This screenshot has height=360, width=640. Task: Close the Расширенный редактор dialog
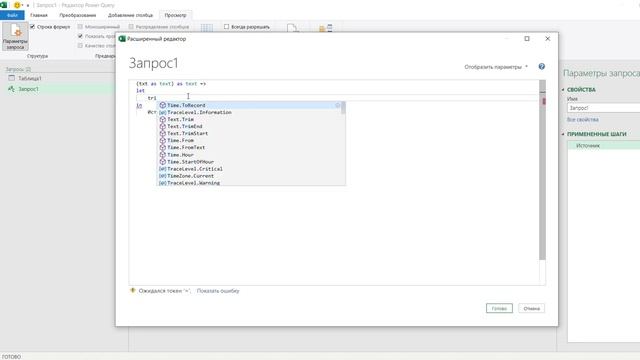pos(548,38)
